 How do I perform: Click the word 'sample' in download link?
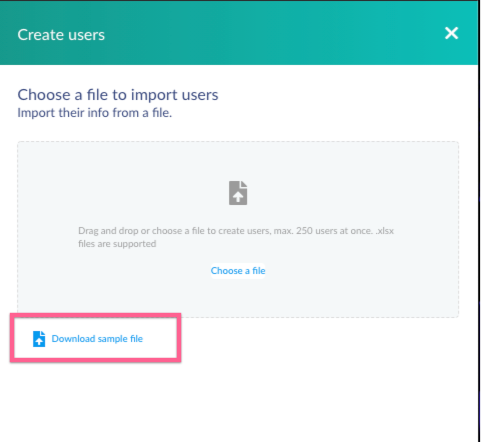[x=113, y=339]
